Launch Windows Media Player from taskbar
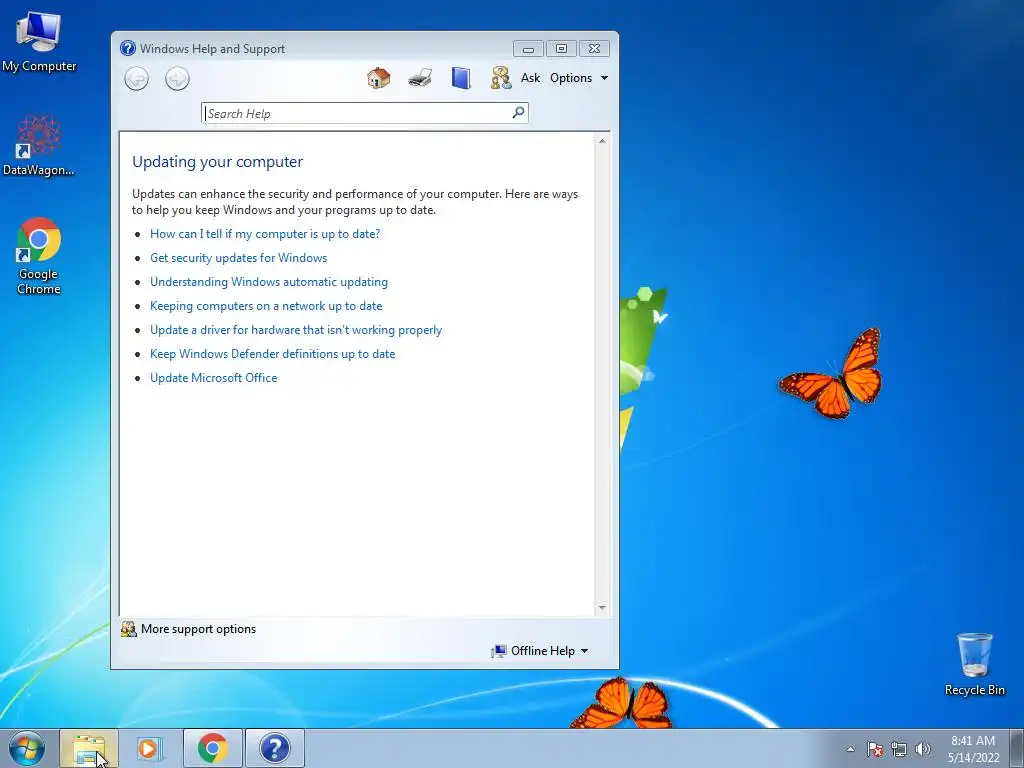The height and width of the screenshot is (768, 1024). (150, 748)
